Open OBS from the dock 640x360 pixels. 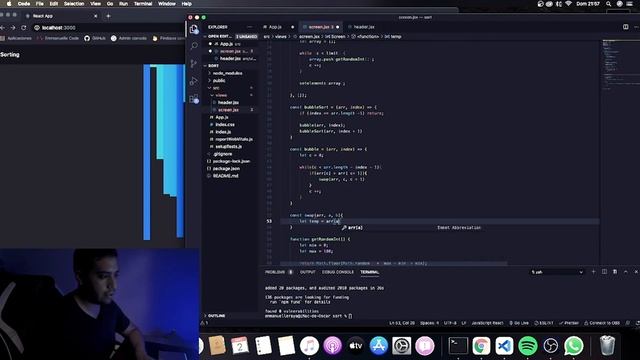point(551,346)
